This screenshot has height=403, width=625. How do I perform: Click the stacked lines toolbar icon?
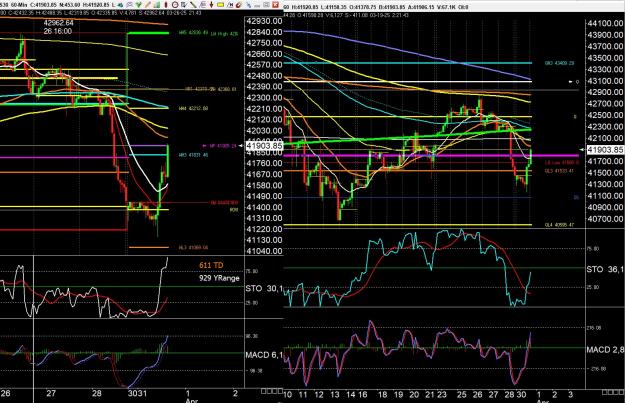pyautogui.click(x=202, y=5)
